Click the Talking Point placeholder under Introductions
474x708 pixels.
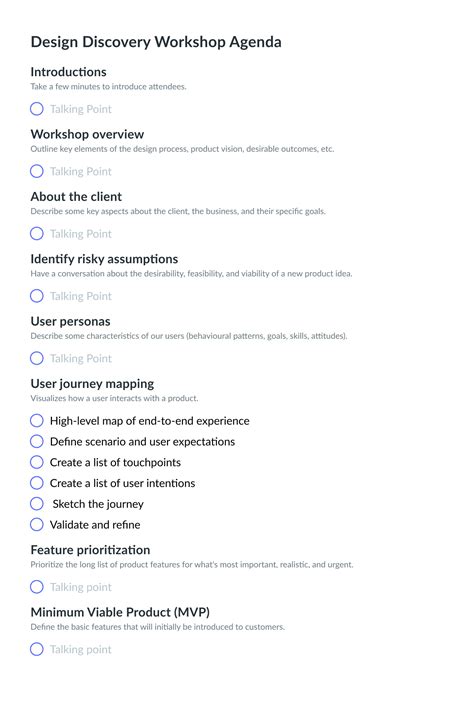pos(81,109)
